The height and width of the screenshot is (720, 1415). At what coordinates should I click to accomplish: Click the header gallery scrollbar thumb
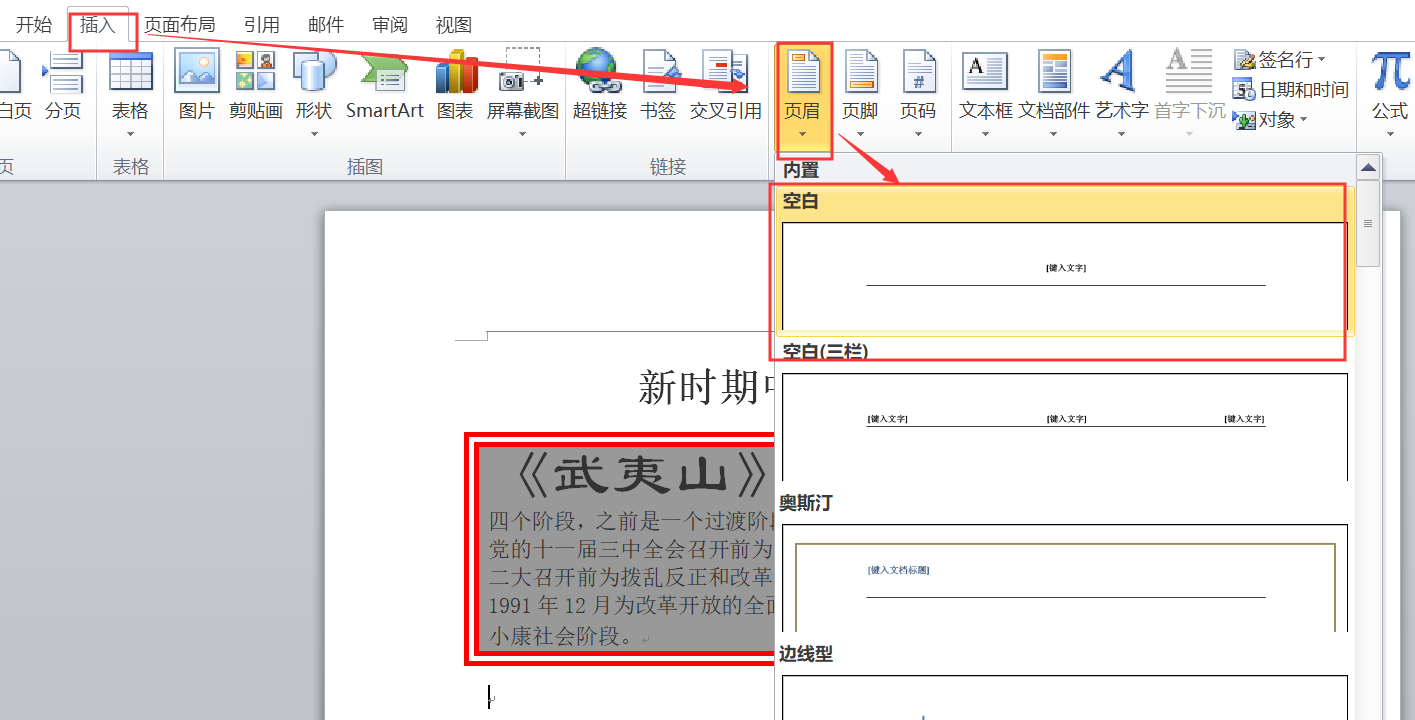pos(1368,223)
